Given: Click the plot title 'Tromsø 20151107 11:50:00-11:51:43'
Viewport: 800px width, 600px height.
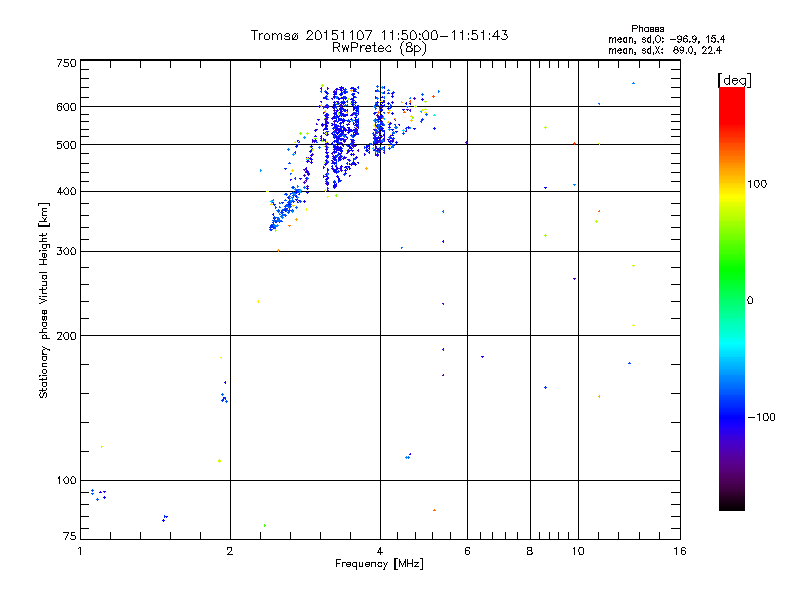Looking at the screenshot, I should click(379, 35).
